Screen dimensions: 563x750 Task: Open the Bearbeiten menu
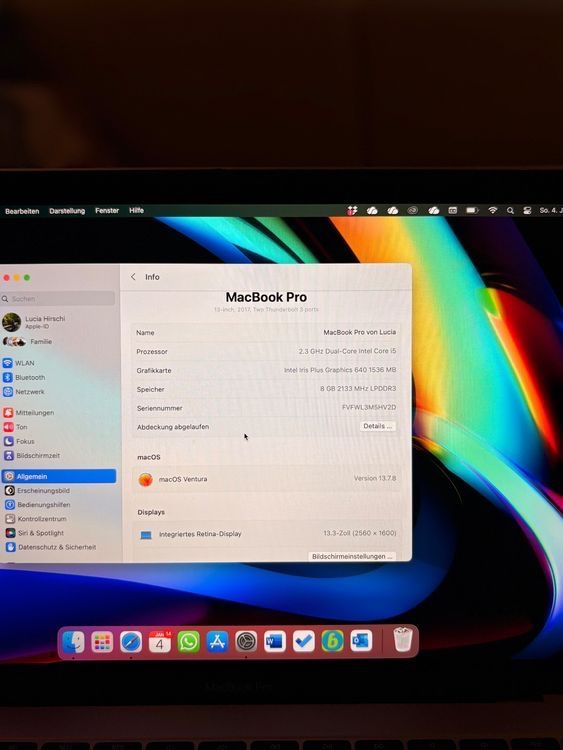pyautogui.click(x=22, y=211)
